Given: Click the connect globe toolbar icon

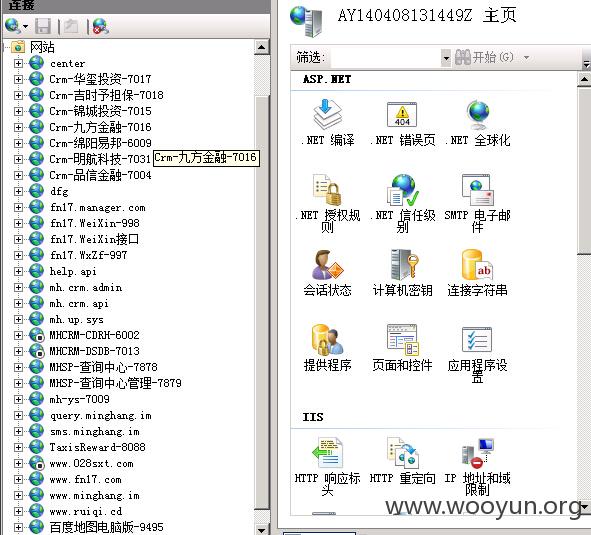Looking at the screenshot, I should click(x=13, y=26).
